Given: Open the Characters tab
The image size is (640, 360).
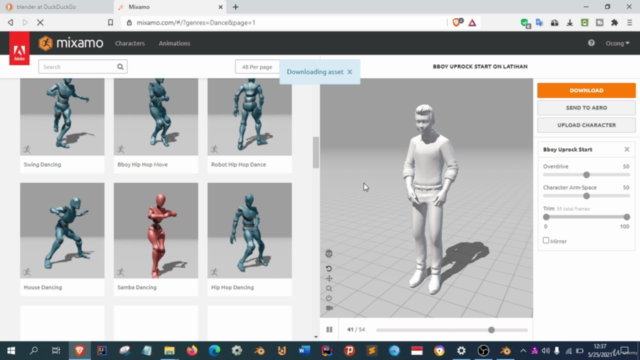Looking at the screenshot, I should pos(130,43).
